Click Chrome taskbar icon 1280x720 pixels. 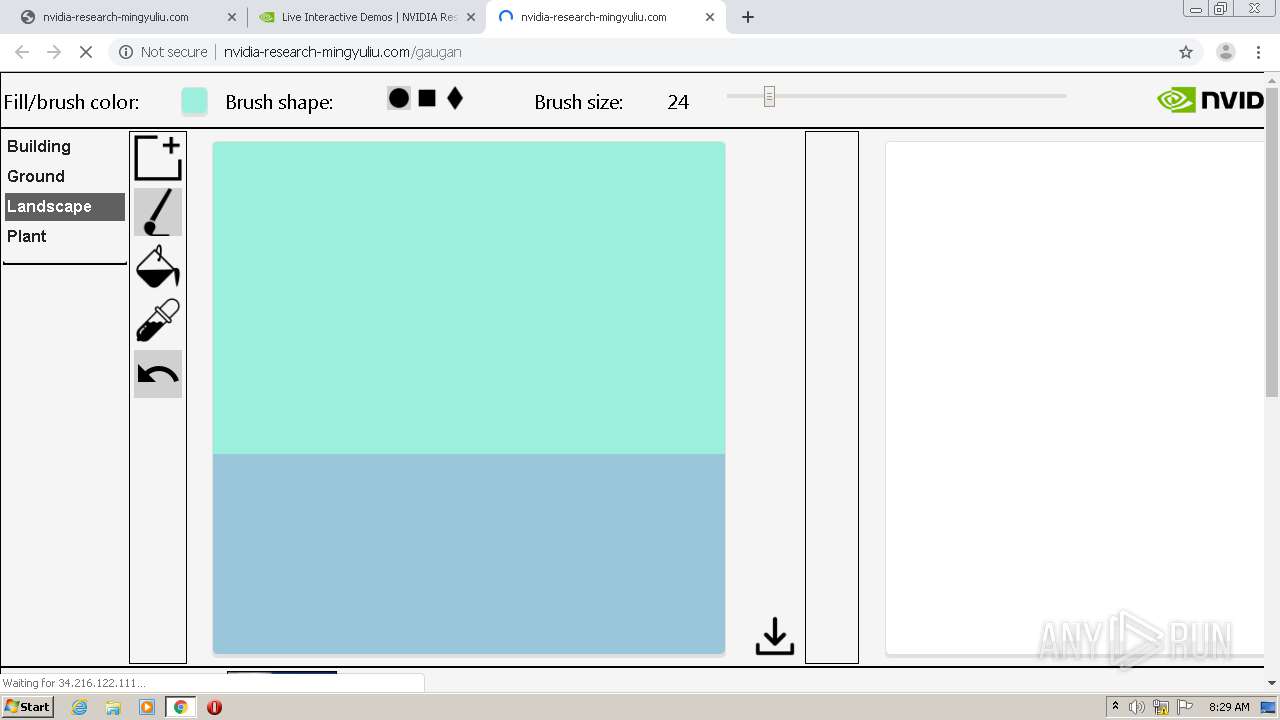[x=180, y=707]
